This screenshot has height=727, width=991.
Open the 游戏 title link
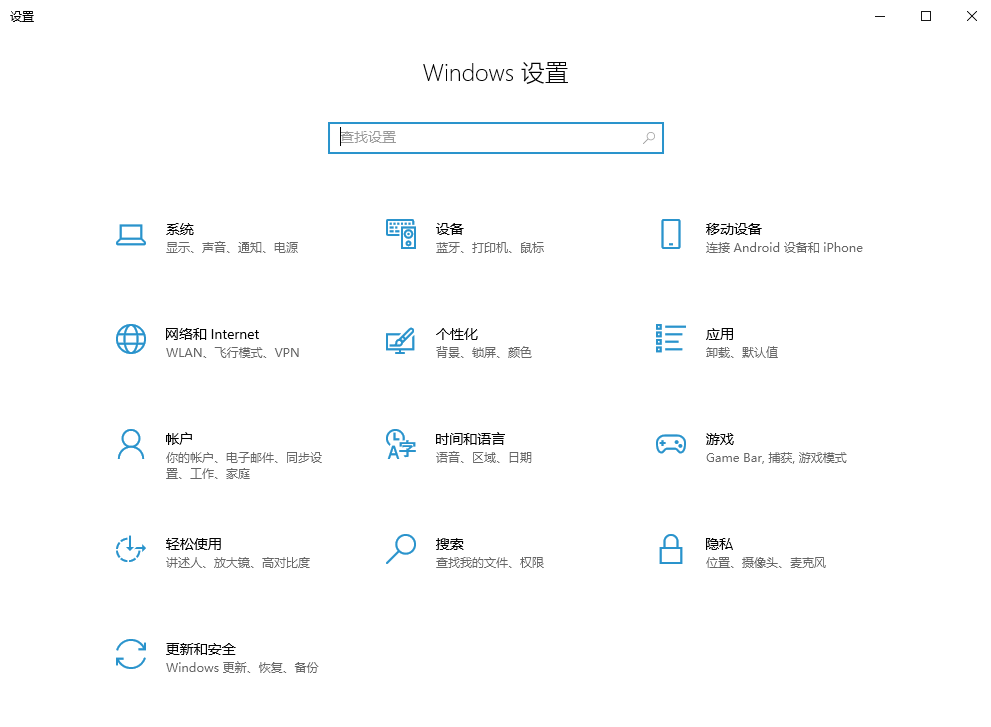click(x=719, y=439)
